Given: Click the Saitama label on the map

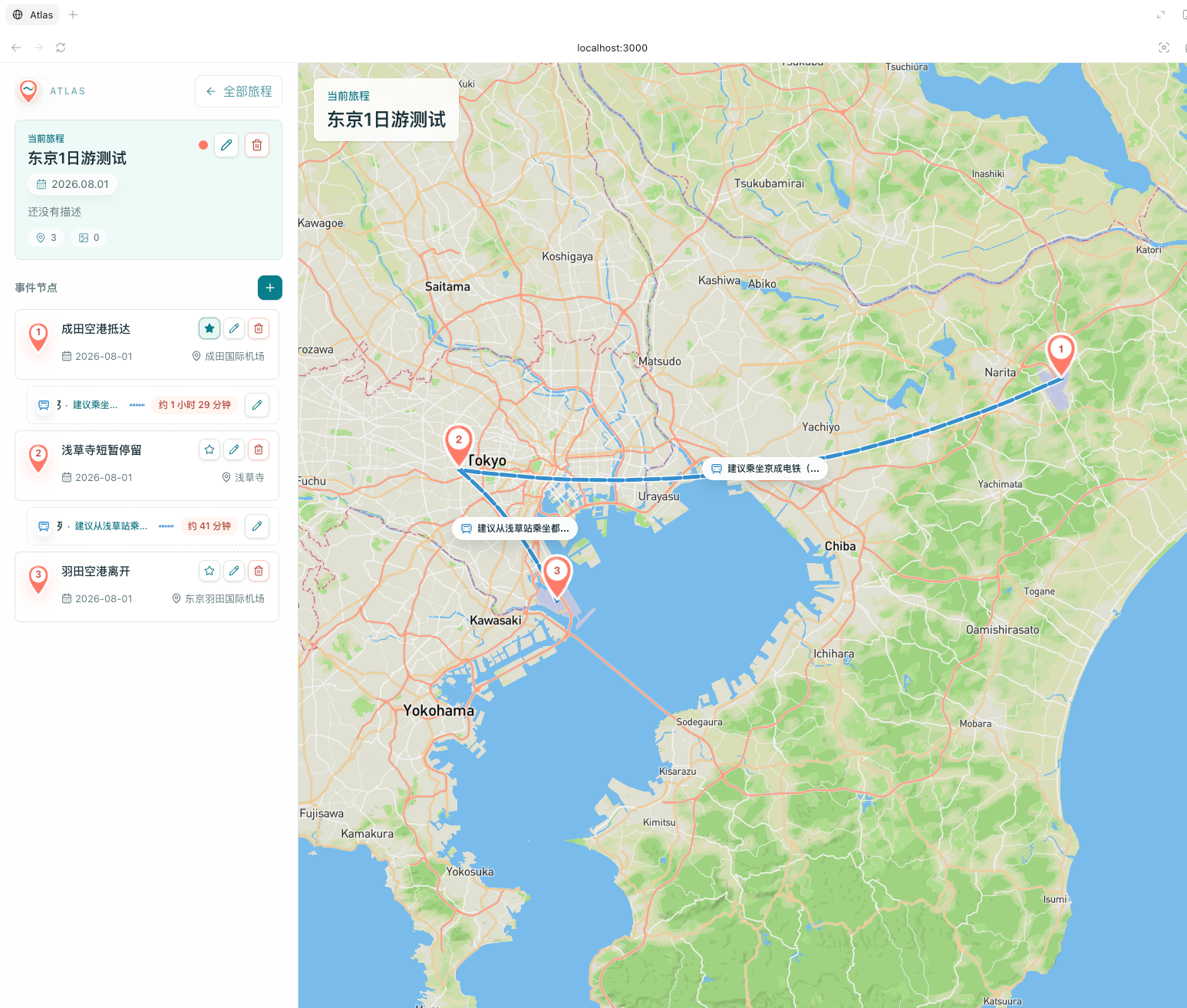Looking at the screenshot, I should pos(447,287).
